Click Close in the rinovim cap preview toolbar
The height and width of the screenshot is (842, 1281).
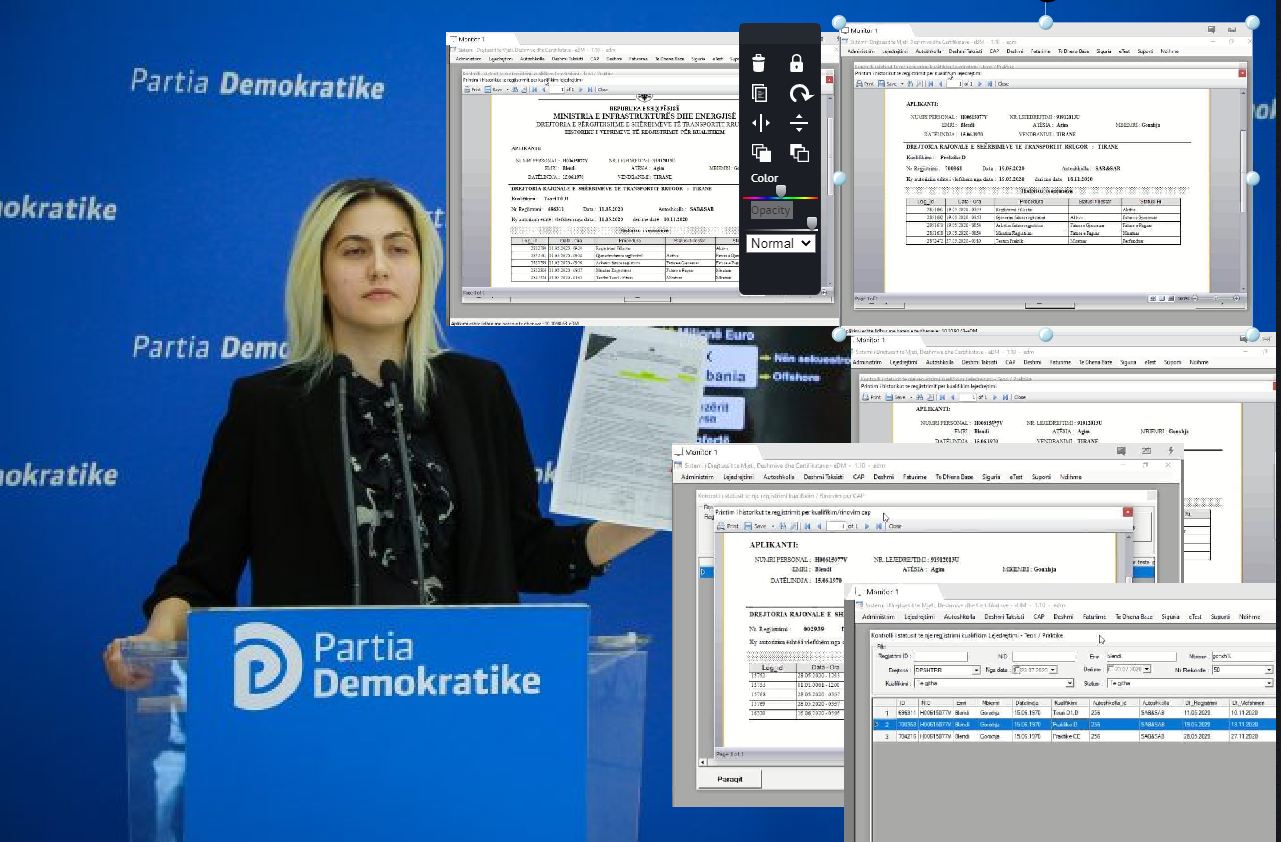pyautogui.click(x=895, y=526)
